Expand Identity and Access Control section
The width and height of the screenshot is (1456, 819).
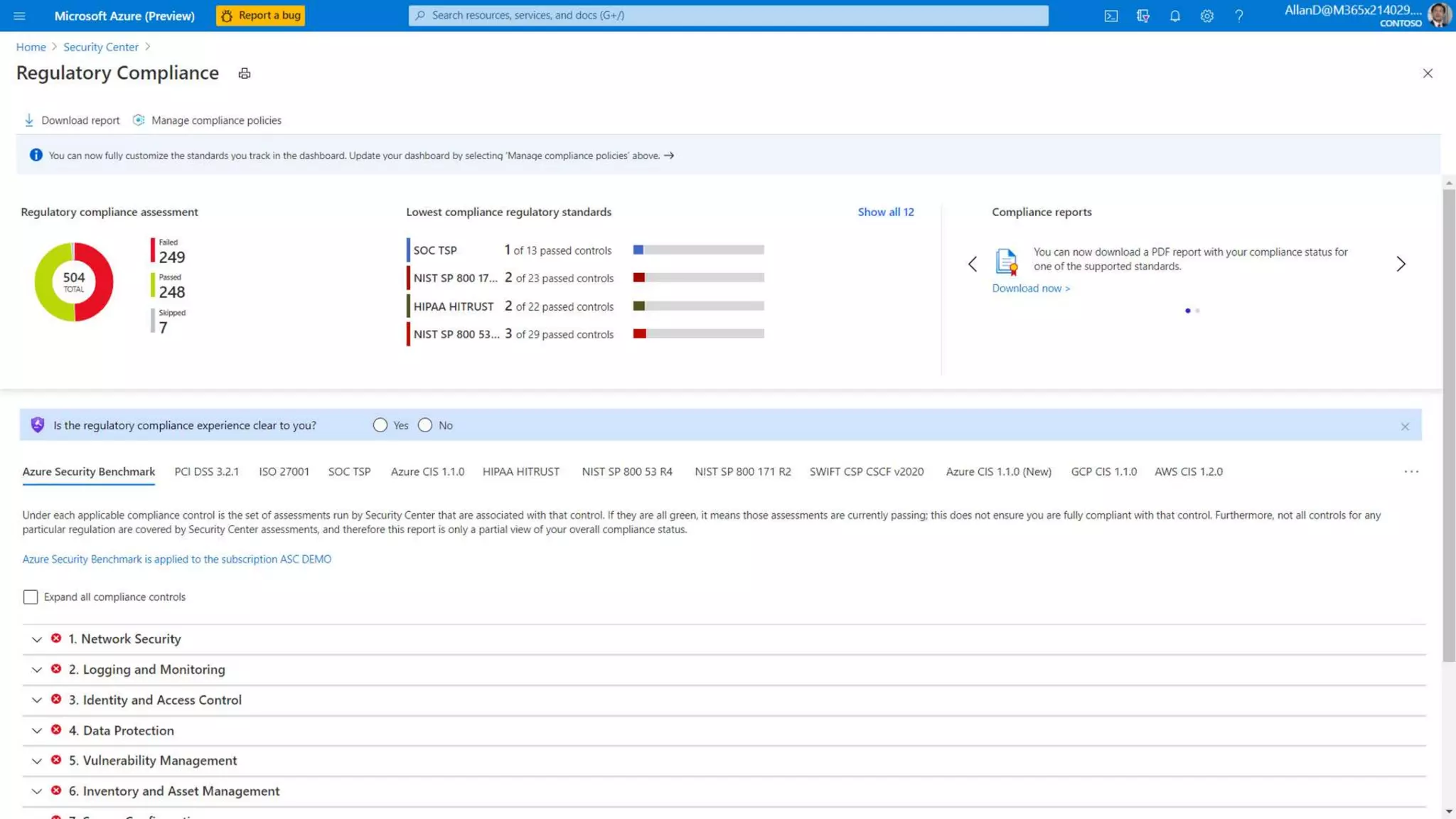click(37, 700)
